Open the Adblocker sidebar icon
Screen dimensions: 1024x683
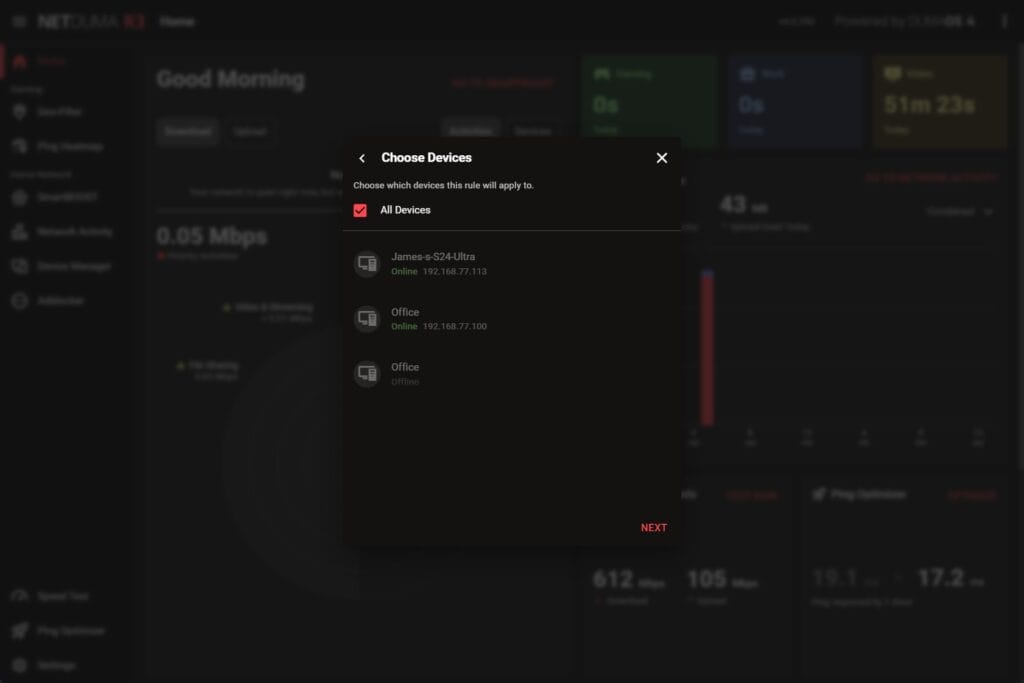[19, 301]
